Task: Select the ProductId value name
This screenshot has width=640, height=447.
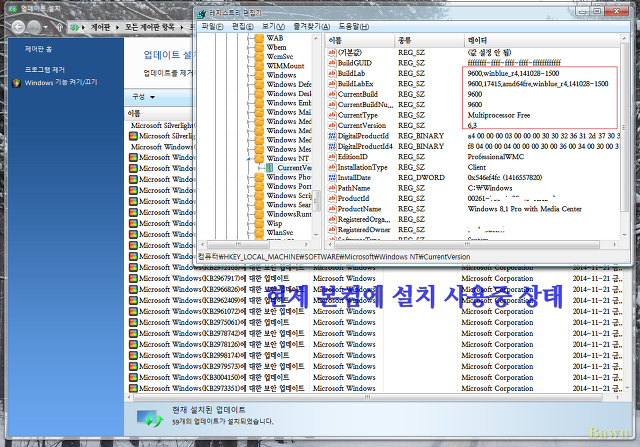Action: pyautogui.click(x=353, y=198)
